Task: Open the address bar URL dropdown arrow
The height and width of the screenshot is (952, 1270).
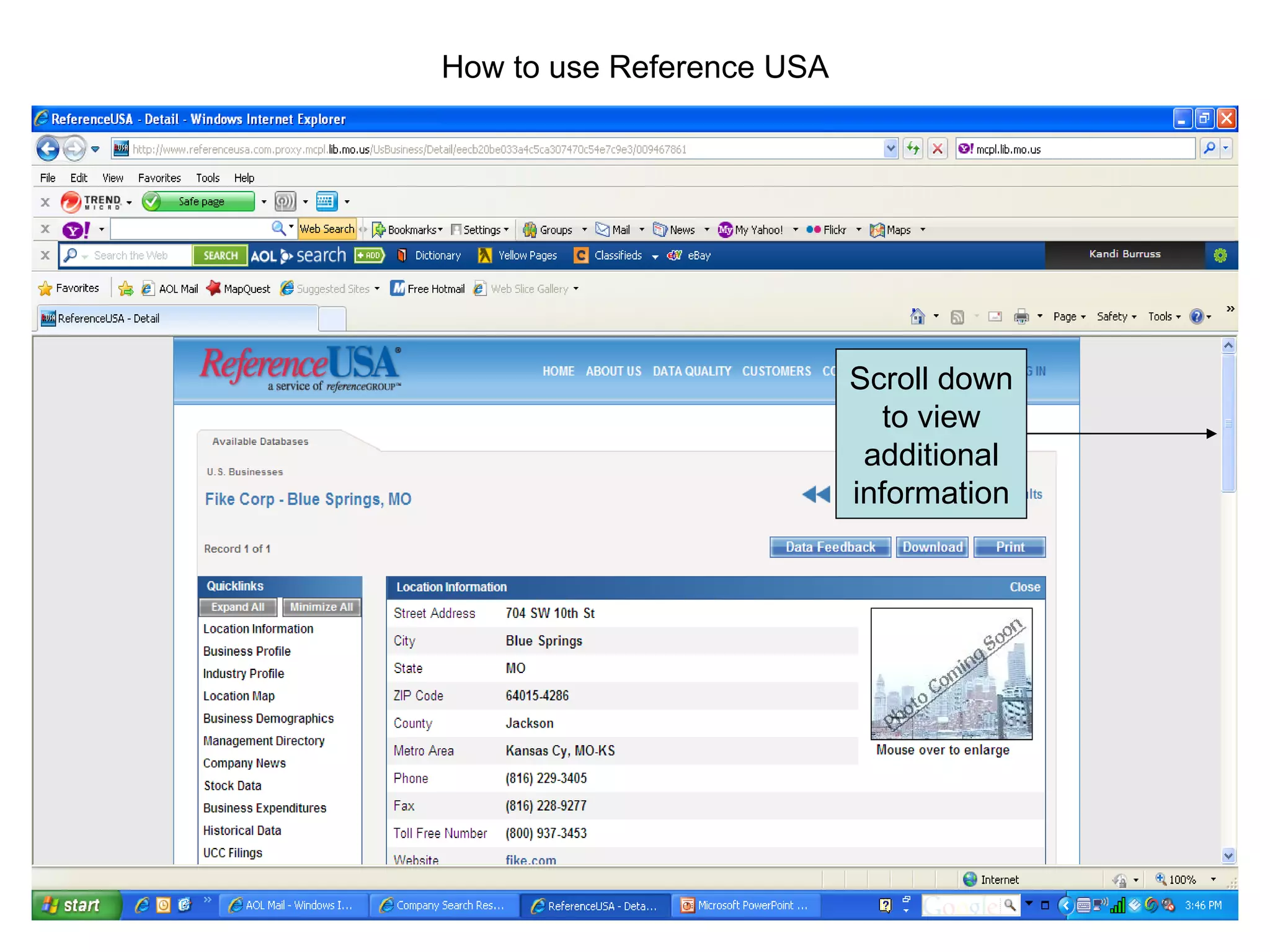Action: (890, 149)
